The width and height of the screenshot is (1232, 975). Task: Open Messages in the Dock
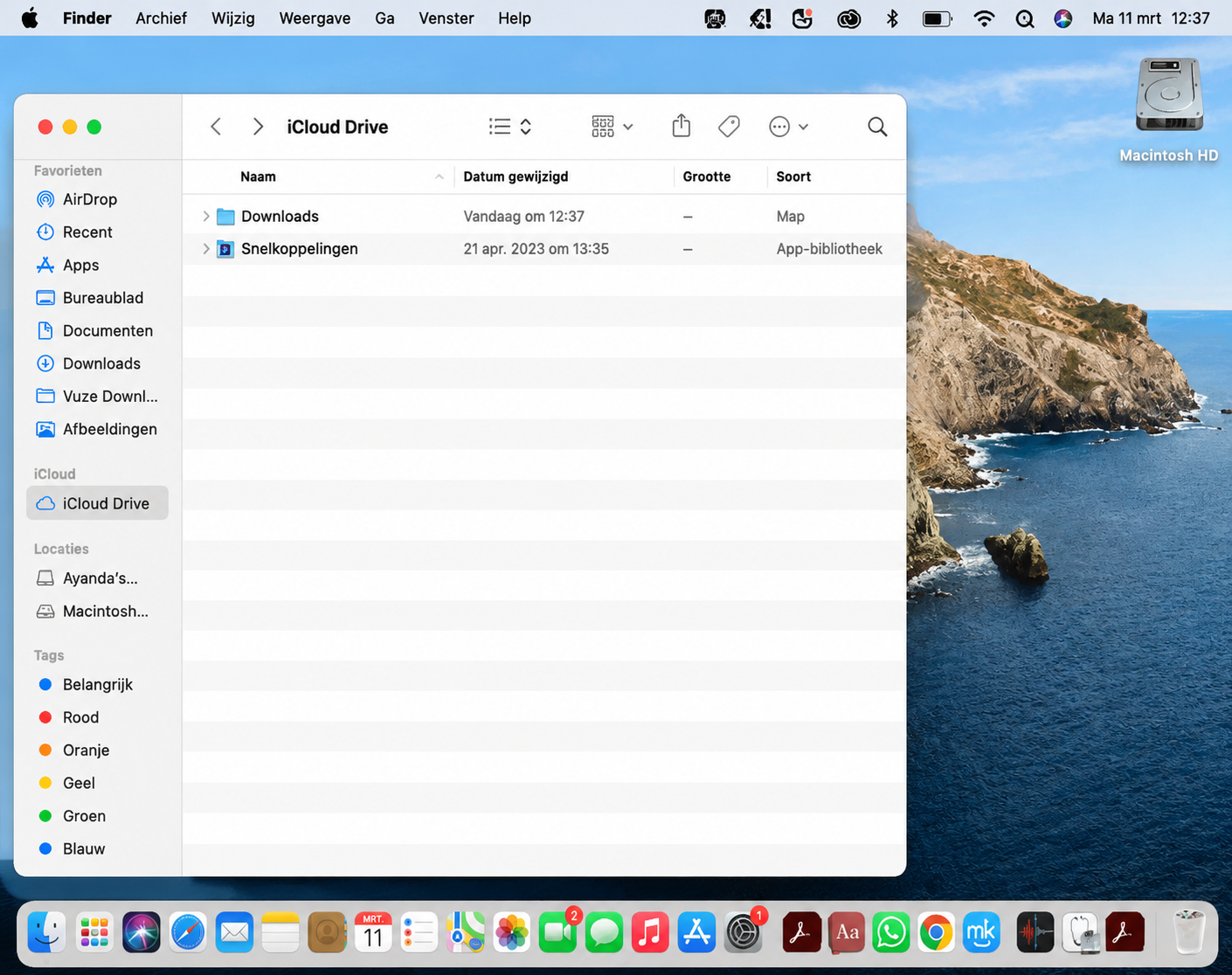pyautogui.click(x=604, y=933)
